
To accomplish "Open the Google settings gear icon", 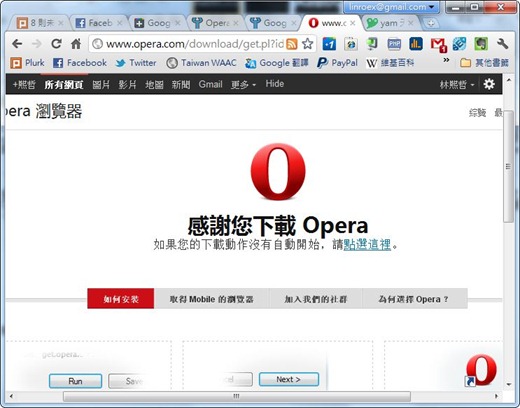I will [x=489, y=84].
